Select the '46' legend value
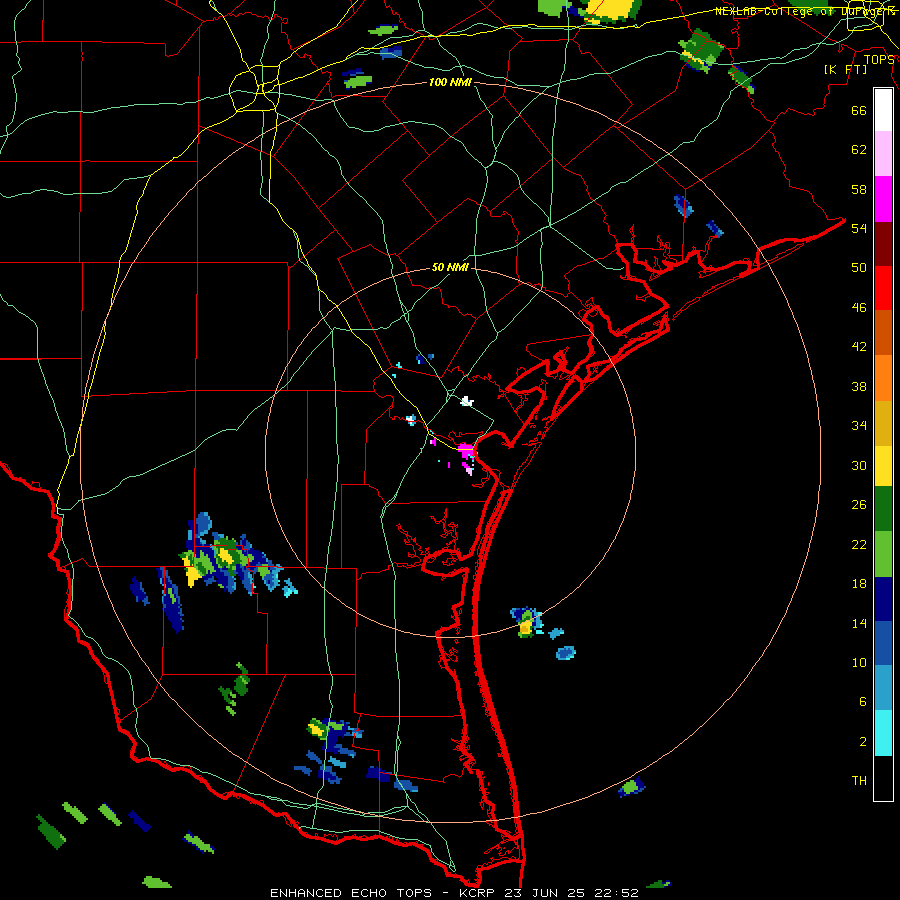The image size is (900, 900). pyautogui.click(x=859, y=308)
